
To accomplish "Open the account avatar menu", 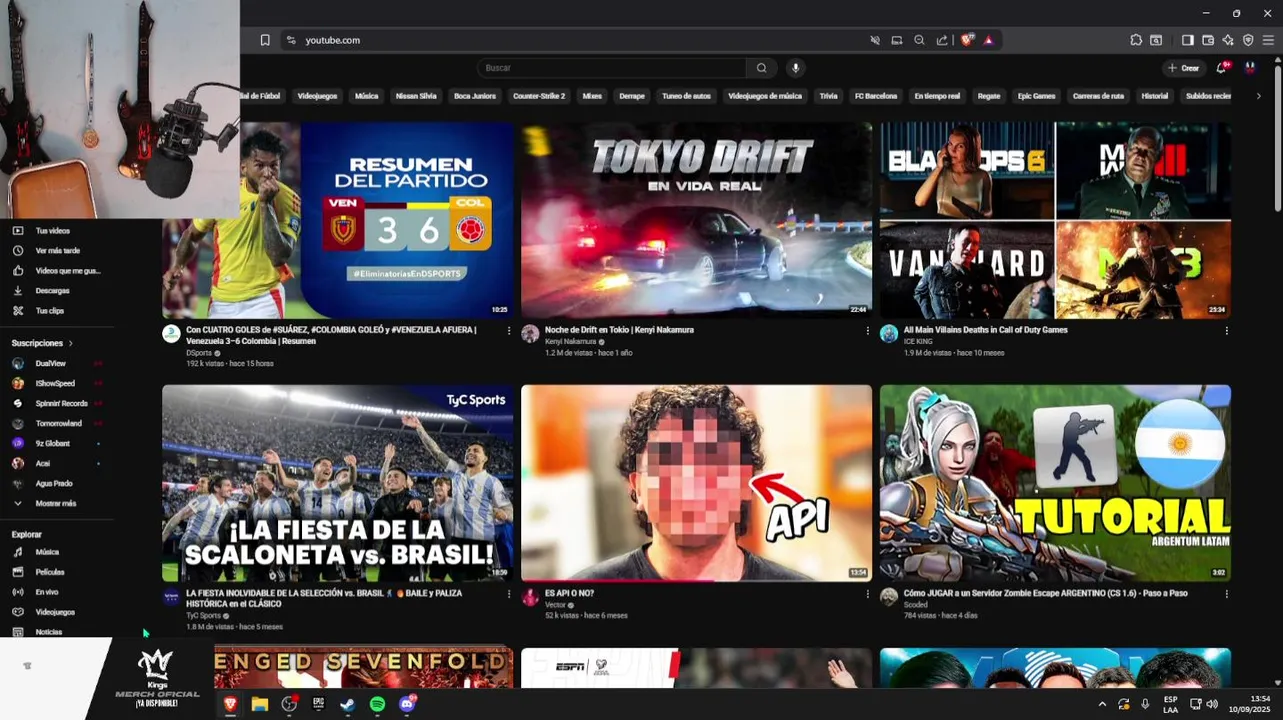I will tap(1250, 68).
